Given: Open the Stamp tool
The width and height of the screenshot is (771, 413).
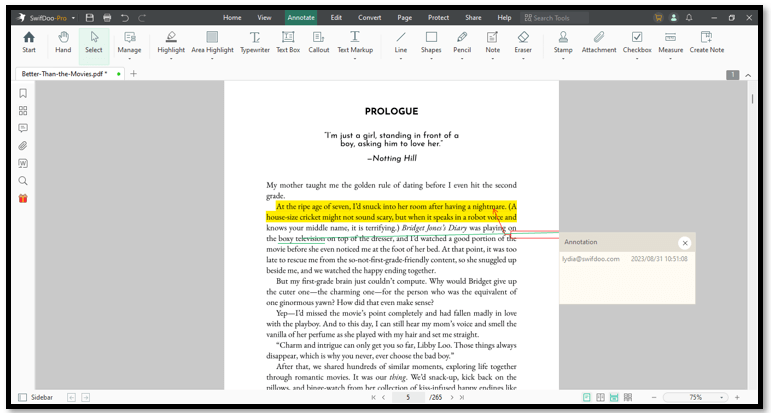Looking at the screenshot, I should tap(563, 42).
